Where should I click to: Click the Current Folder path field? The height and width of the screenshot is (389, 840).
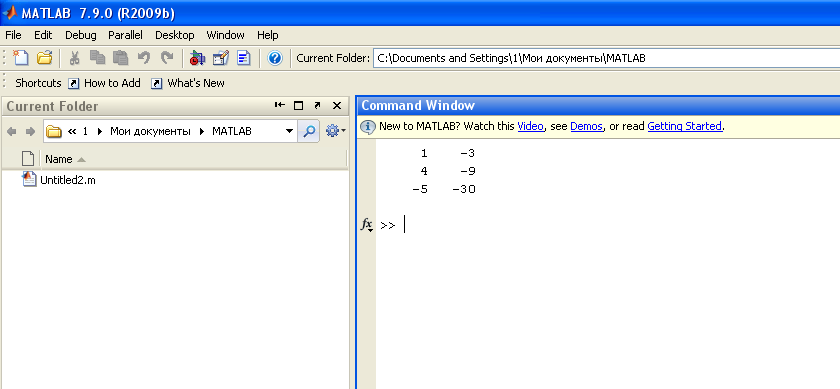point(606,58)
